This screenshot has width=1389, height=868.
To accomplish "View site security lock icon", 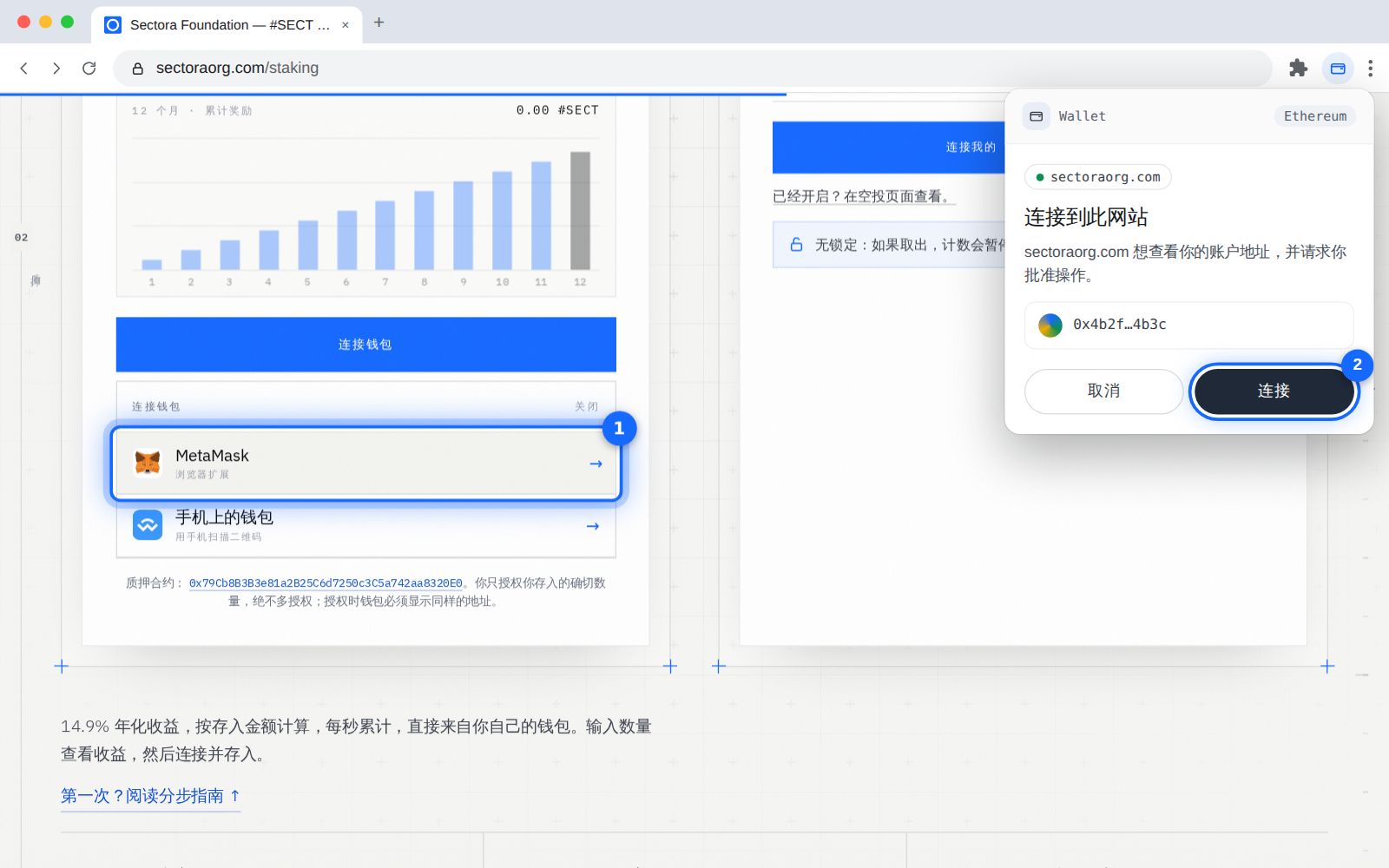I will (137, 68).
